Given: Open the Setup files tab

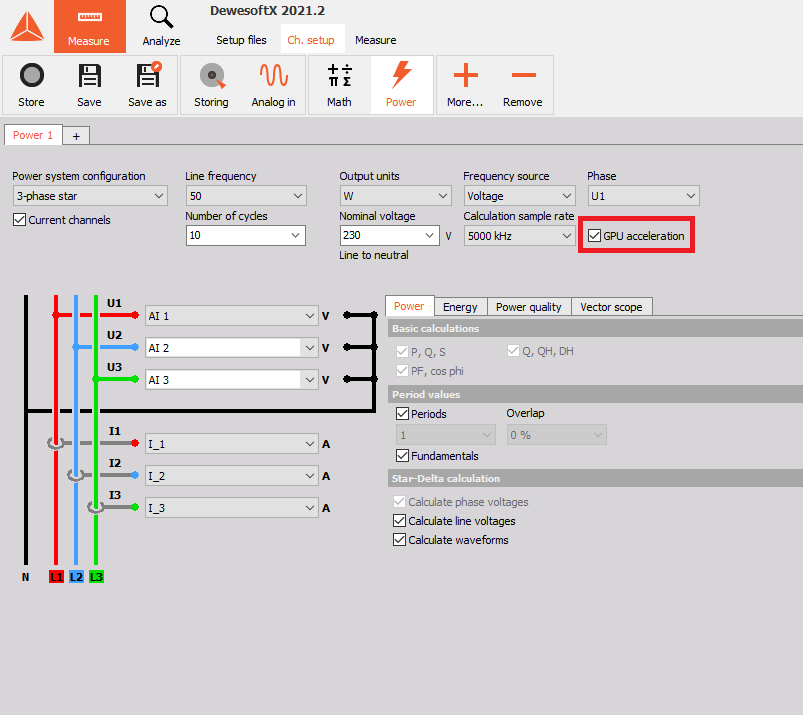Looking at the screenshot, I should pyautogui.click(x=241, y=40).
